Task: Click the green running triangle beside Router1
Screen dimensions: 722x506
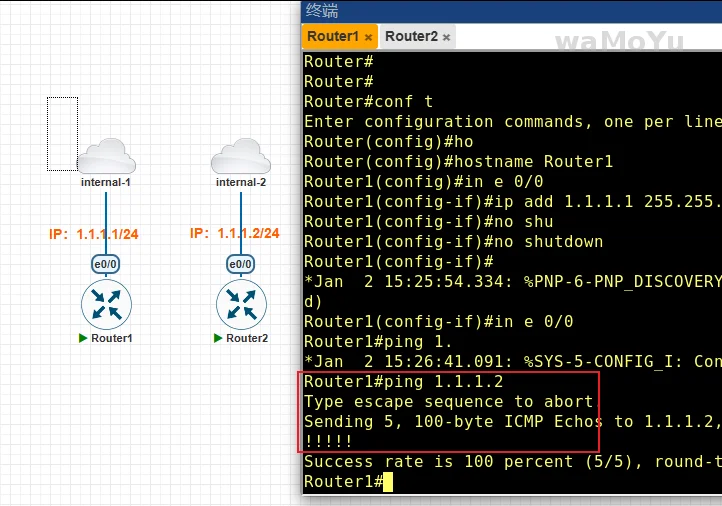Action: (83, 338)
